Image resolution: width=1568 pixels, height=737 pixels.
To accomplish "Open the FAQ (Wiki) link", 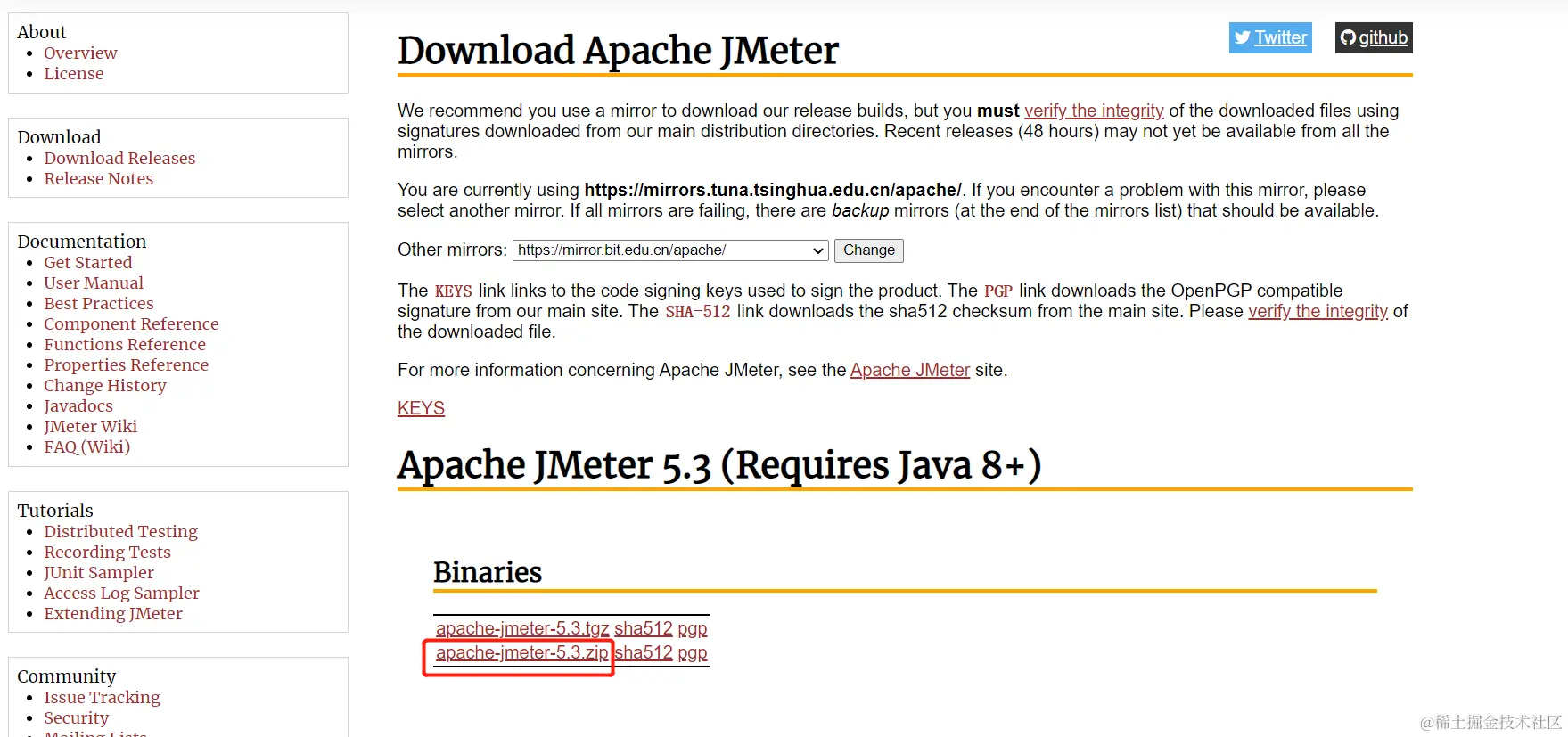I will coord(87,446).
